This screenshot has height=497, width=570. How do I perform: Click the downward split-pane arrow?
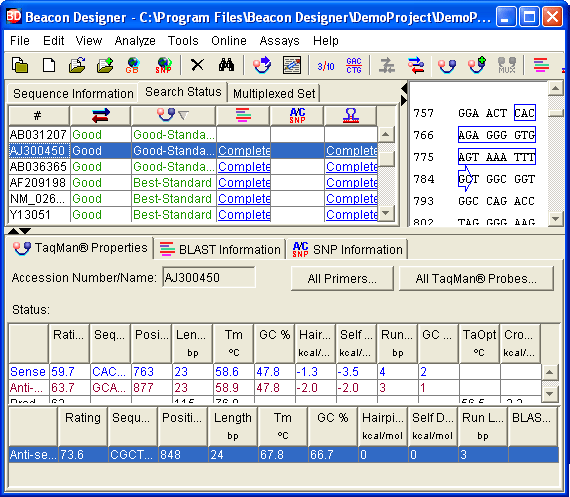click(x=25, y=231)
